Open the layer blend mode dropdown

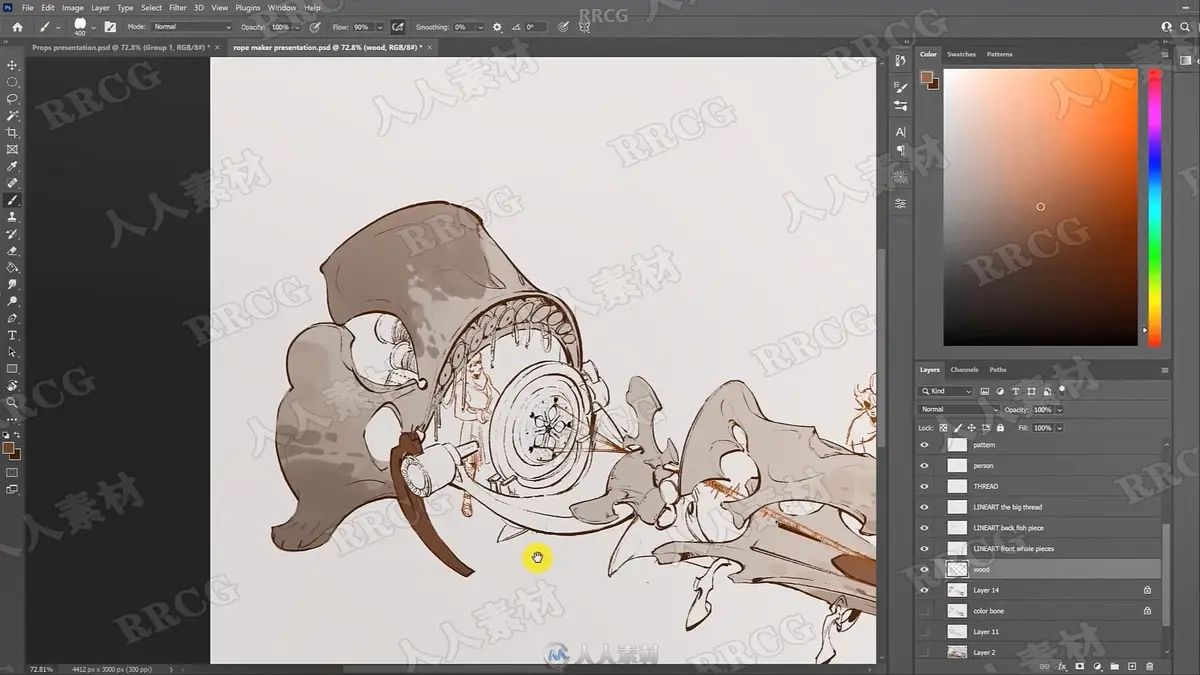959,410
